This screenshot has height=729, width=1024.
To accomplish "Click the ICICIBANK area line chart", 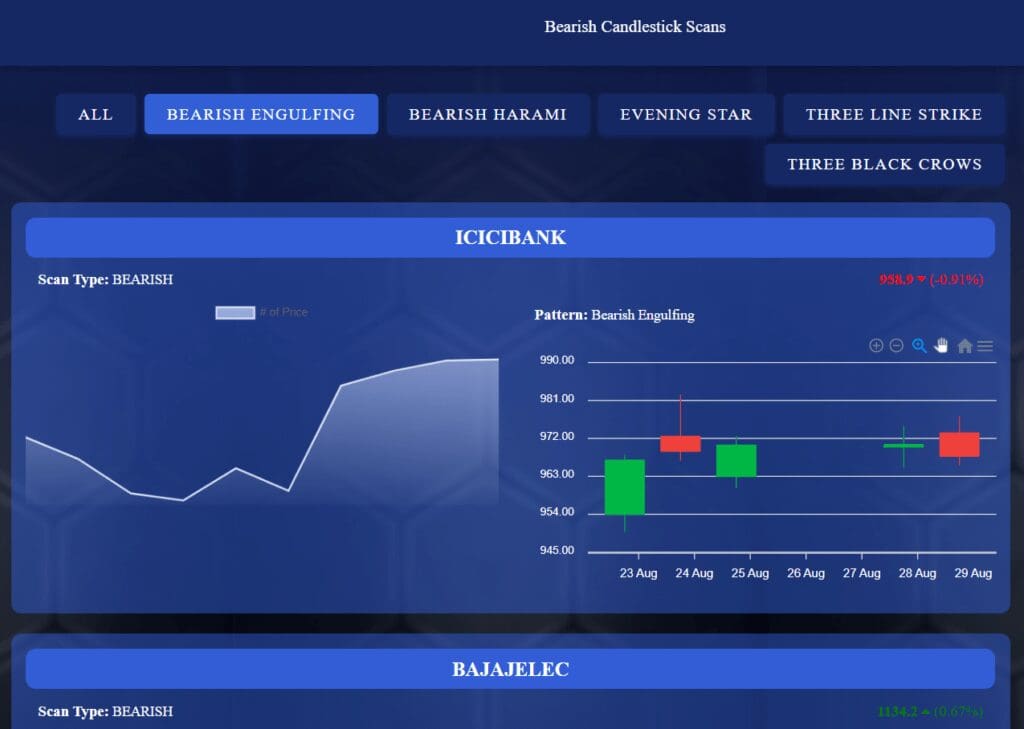I will (x=262, y=431).
